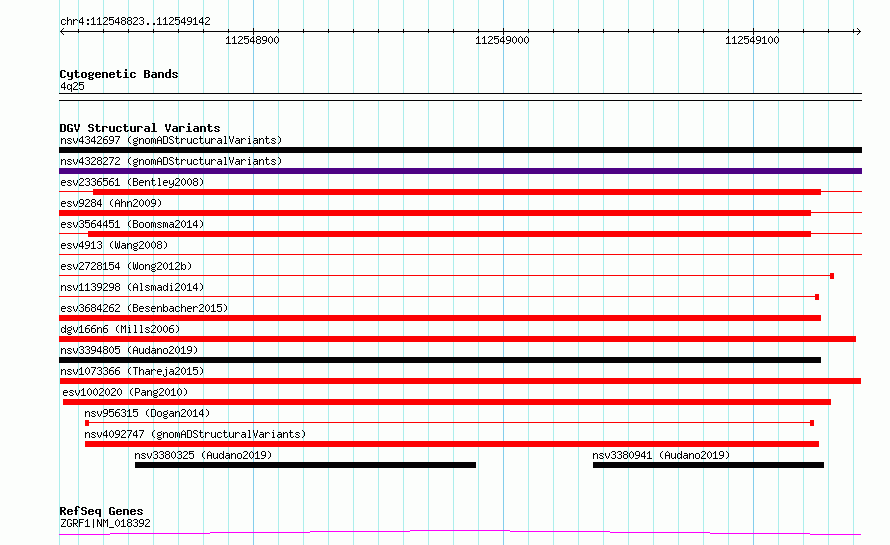Click end marker of nsv956315 variant
Screen dimensions: 890x545
tap(812, 423)
